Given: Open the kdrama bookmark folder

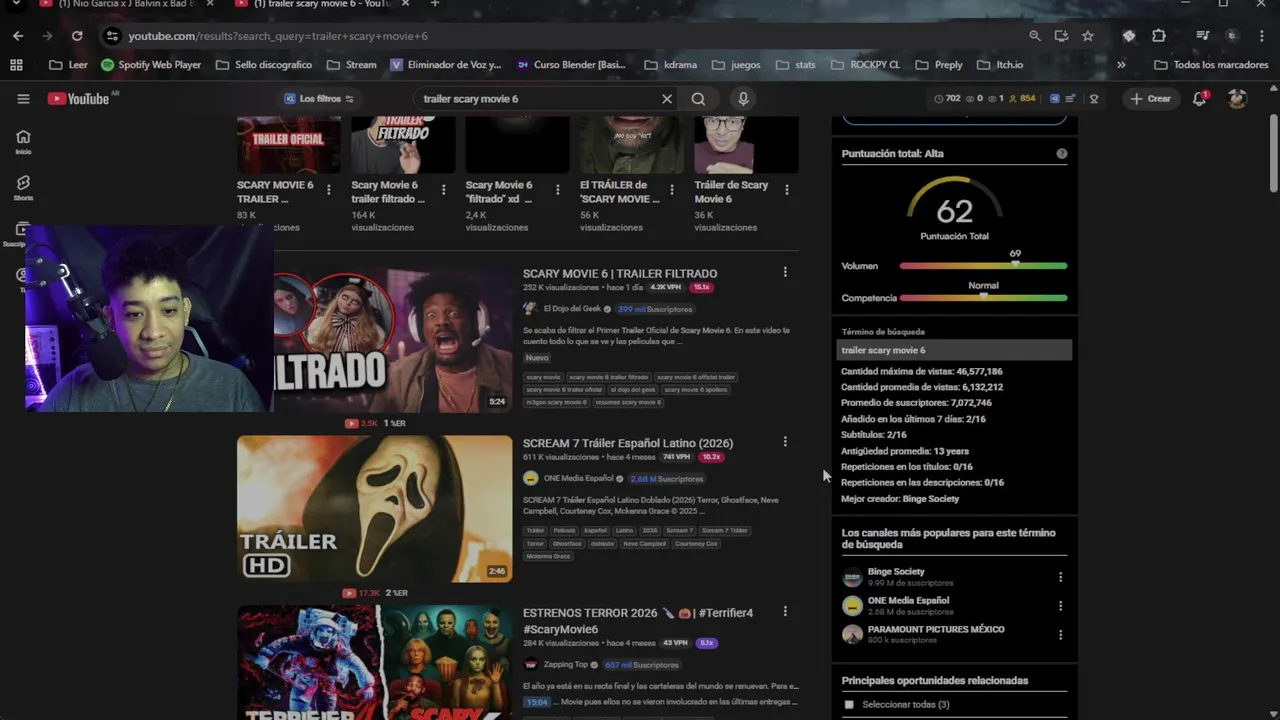Looking at the screenshot, I should pos(671,64).
